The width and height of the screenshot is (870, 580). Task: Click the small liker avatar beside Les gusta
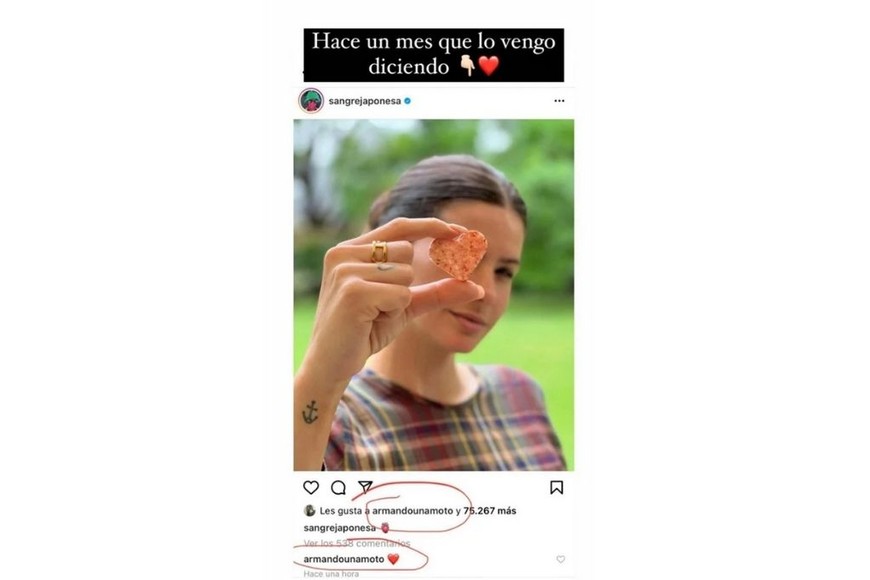click(x=310, y=511)
